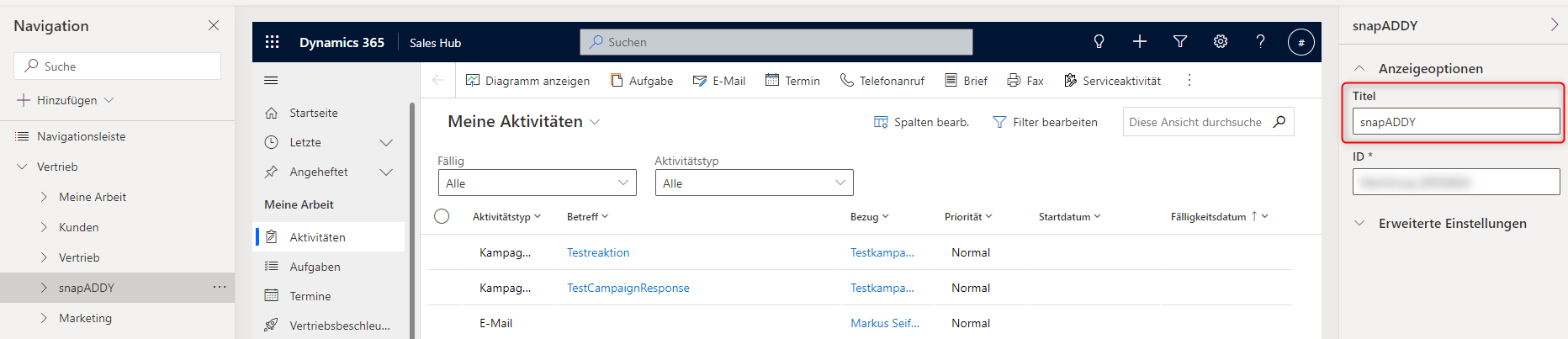Open the Aktivitätstyp filter dropdown
This screenshot has height=339, width=1568.
click(754, 183)
